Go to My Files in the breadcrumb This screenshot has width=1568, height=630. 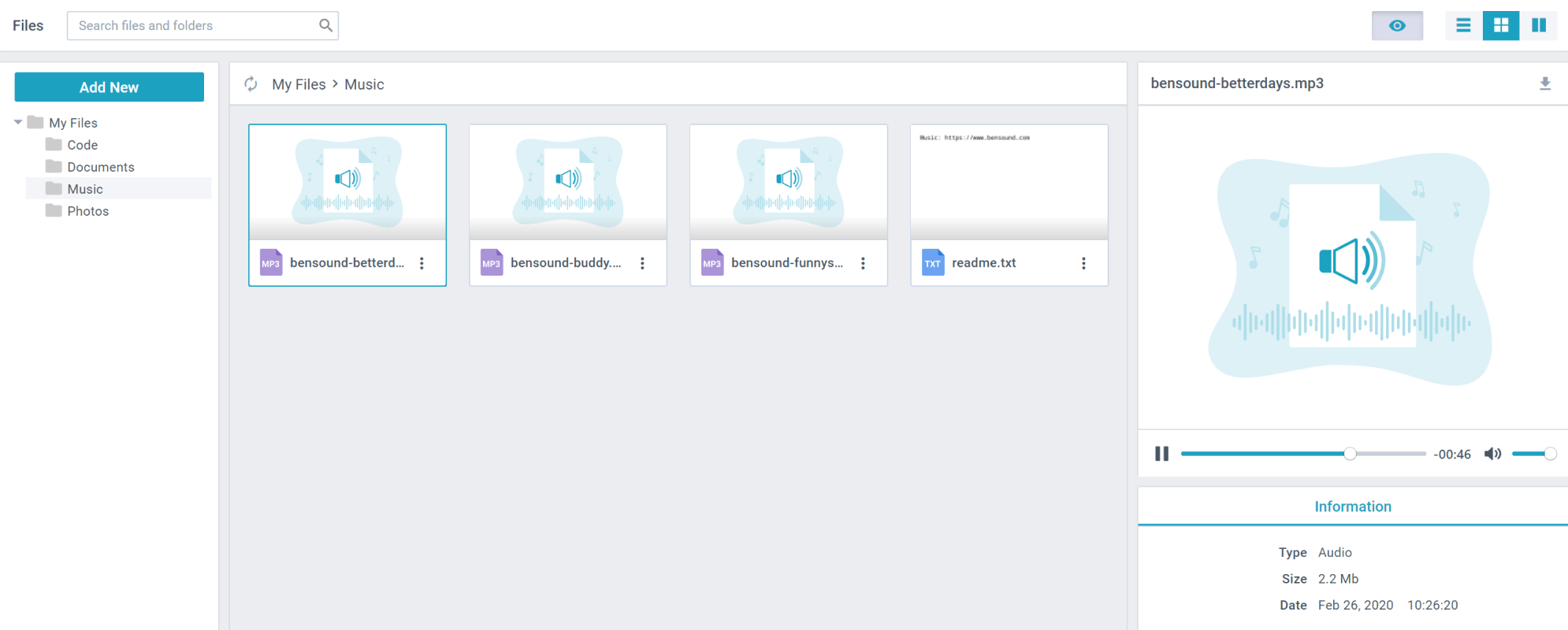pyautogui.click(x=299, y=84)
